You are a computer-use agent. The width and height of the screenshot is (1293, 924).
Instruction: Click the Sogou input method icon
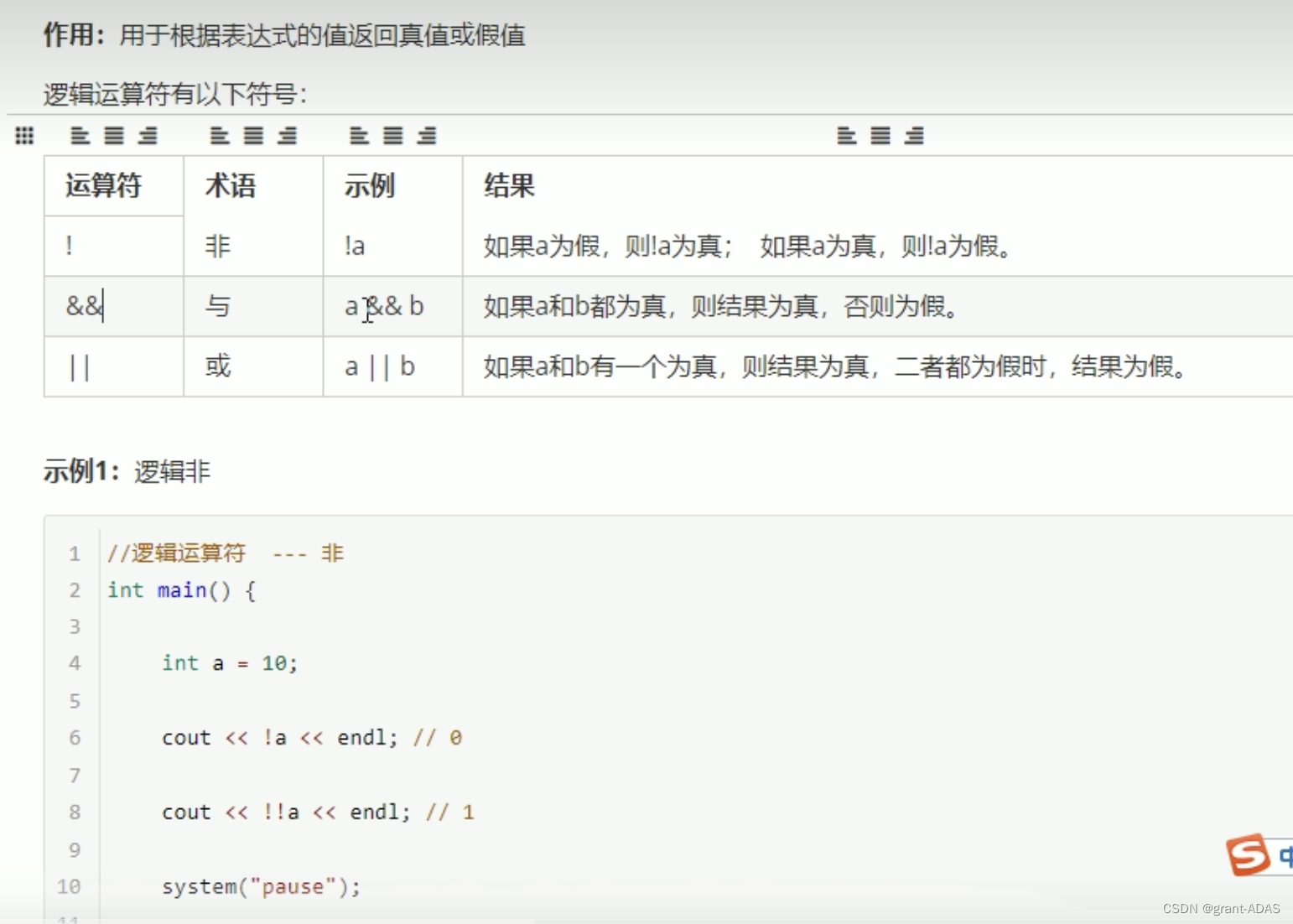(x=1248, y=854)
